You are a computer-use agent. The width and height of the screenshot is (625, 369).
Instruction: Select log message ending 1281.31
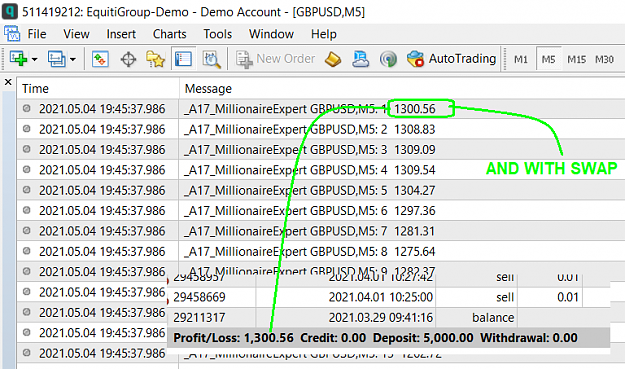309,231
